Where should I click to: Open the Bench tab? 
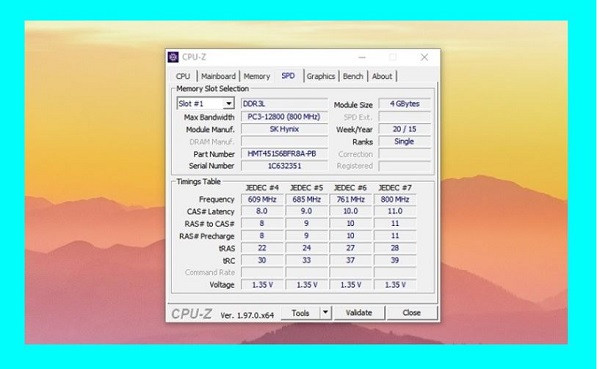pos(353,76)
